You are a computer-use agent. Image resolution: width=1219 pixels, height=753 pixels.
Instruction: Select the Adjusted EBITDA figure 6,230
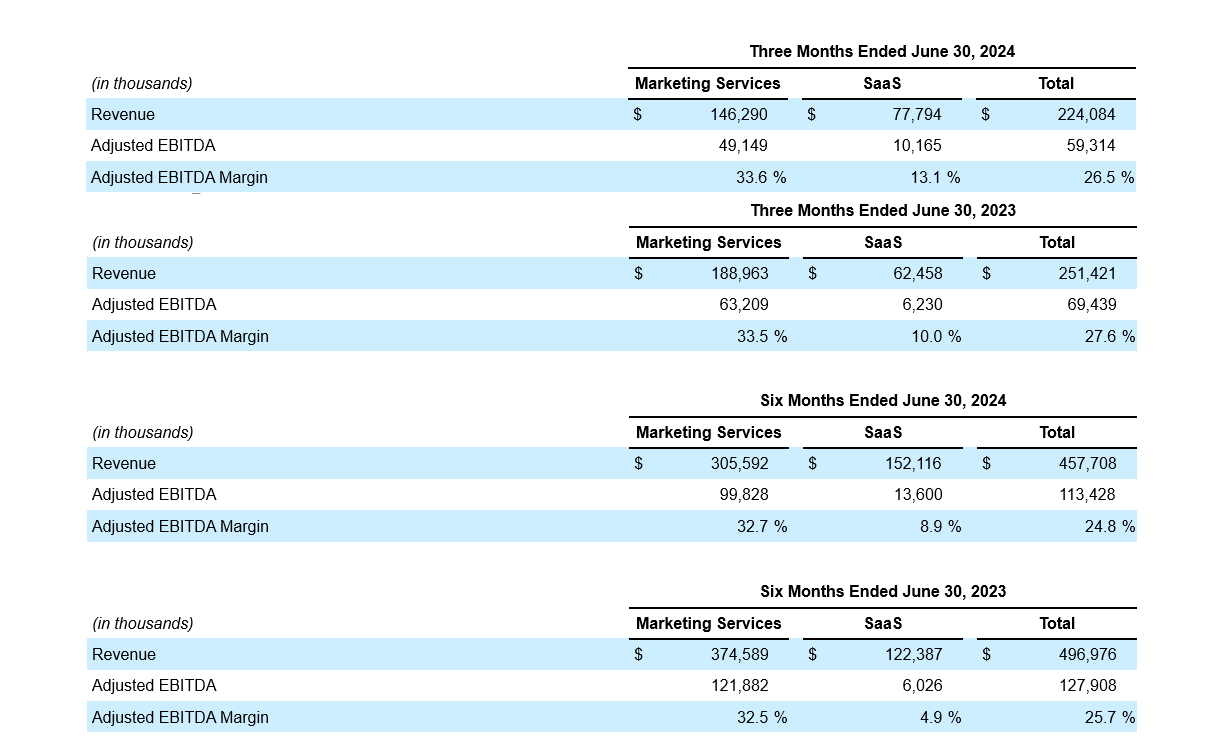[922, 305]
